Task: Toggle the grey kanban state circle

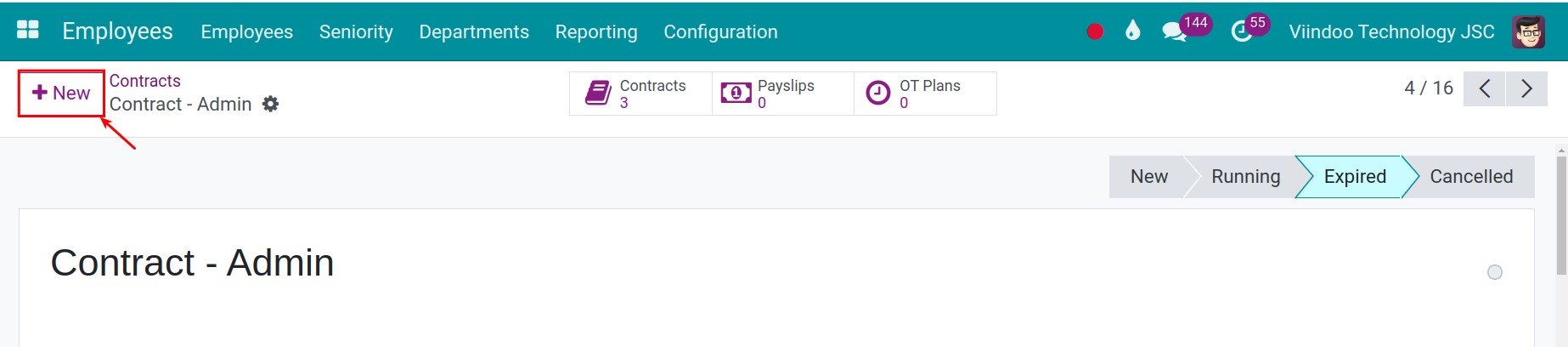Action: pos(1495,272)
